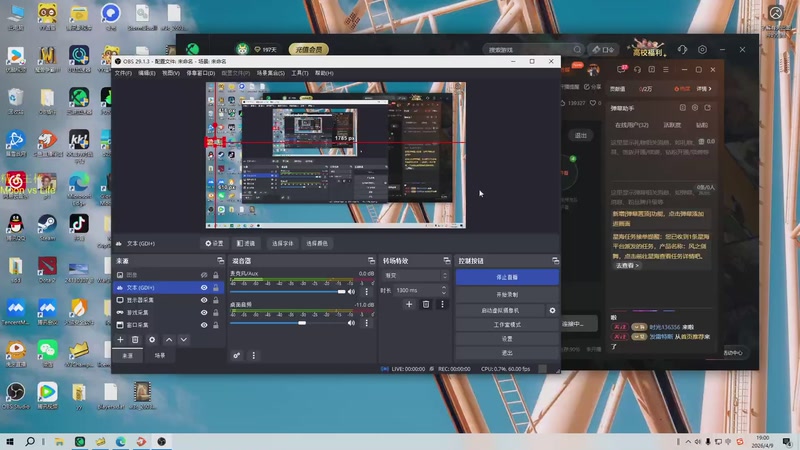
Task: Open Microsoft Edge desktop icon
Action: pyautogui.click(x=79, y=189)
